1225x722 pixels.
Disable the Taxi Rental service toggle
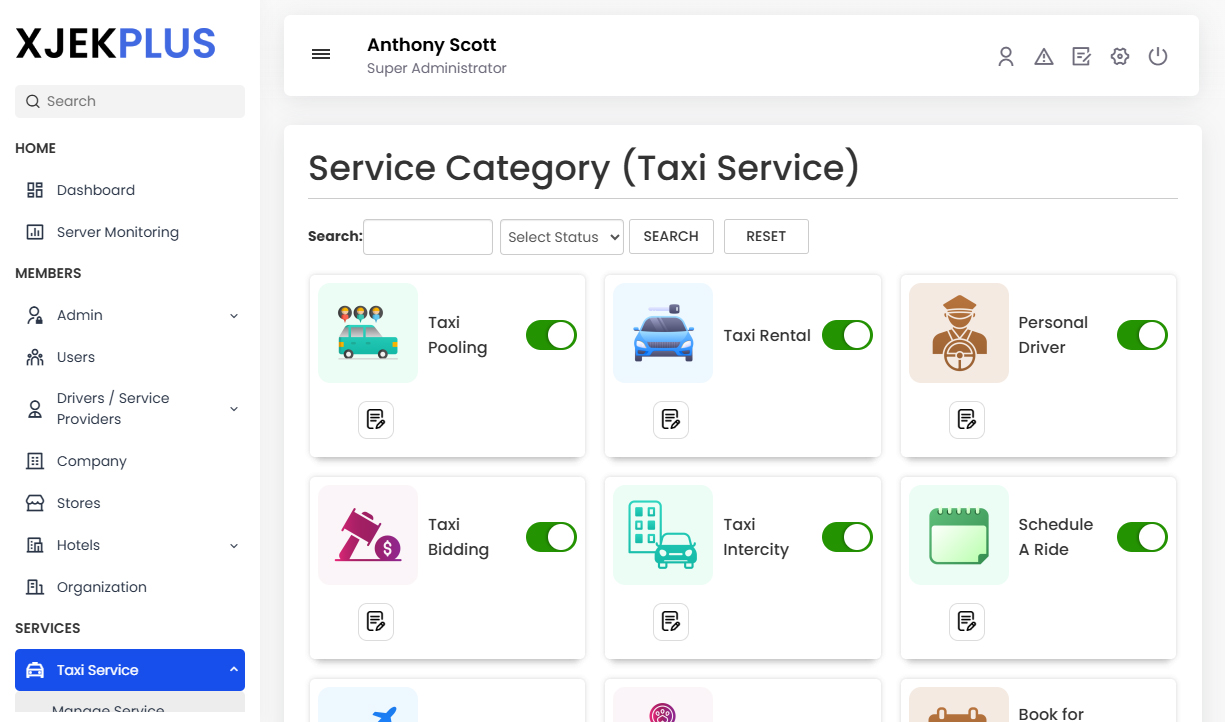pyautogui.click(x=847, y=335)
